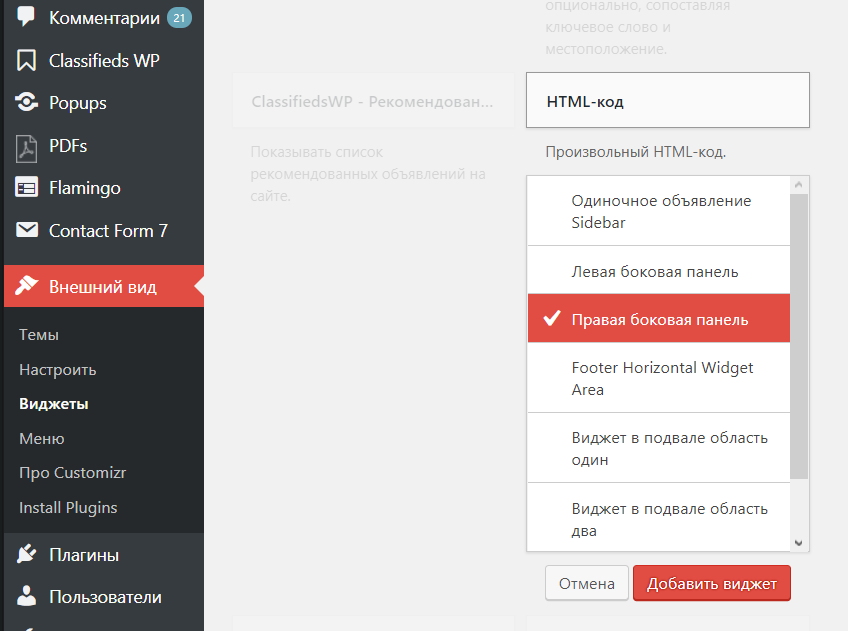The width and height of the screenshot is (848, 631).
Task: Click the comments count badge 21
Action: 179,18
